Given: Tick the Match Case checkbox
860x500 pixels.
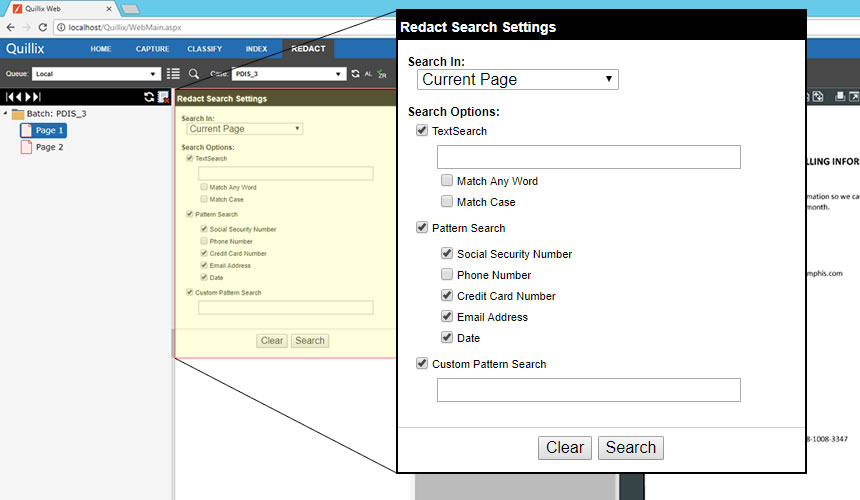Looking at the screenshot, I should [x=447, y=202].
